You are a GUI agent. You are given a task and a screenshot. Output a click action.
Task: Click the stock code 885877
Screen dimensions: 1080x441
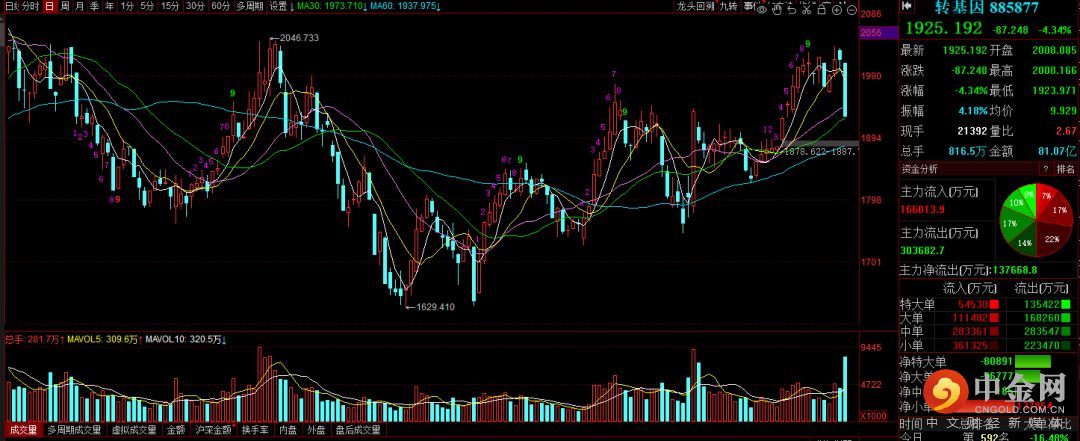click(1014, 8)
